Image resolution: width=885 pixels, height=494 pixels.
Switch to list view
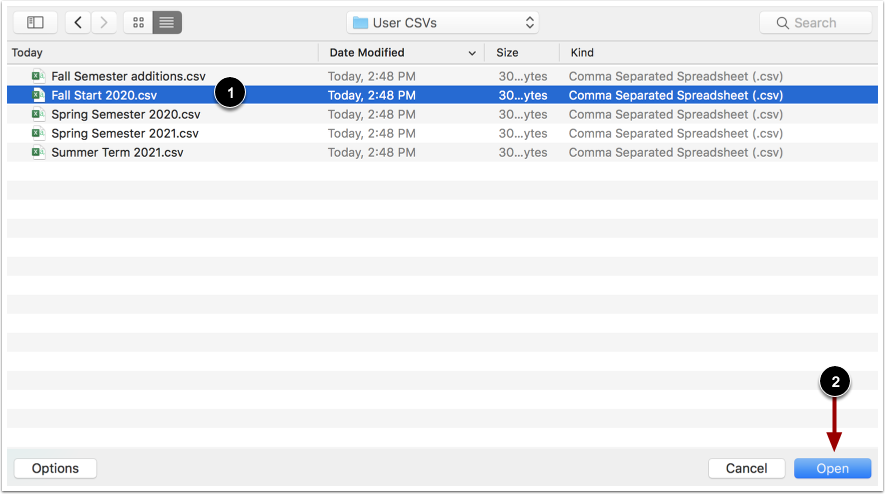click(167, 23)
